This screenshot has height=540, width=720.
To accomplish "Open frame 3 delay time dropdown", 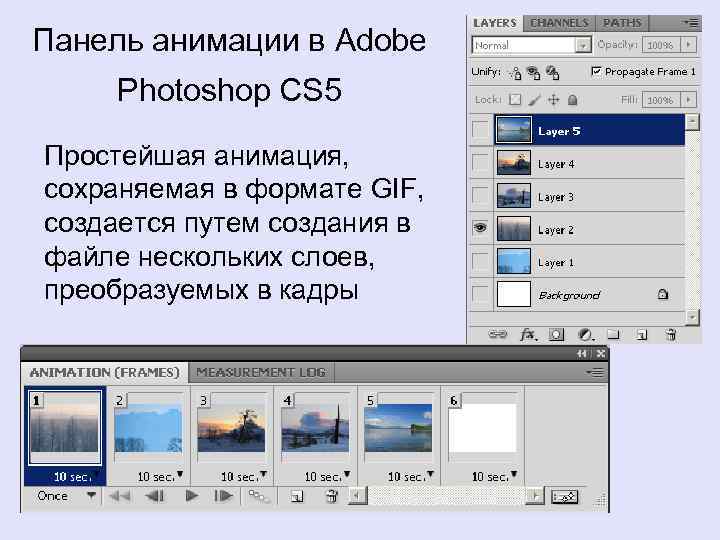I will point(264,474).
